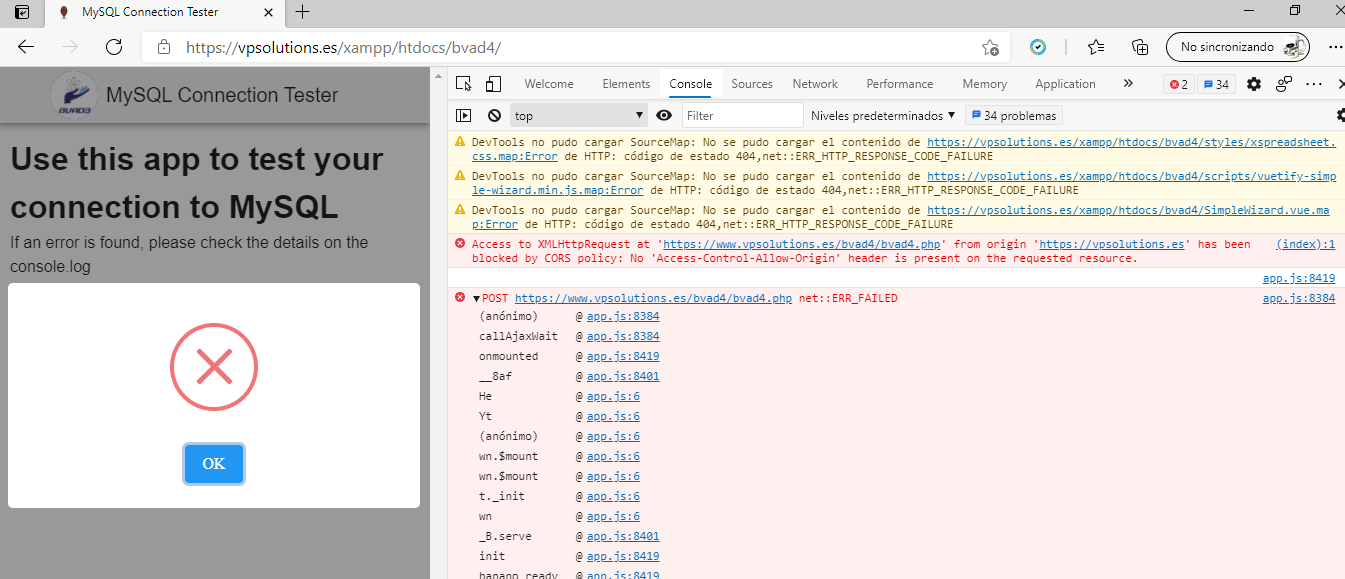Screen dimensions: 1345x579
Task: Open app.js:8419 link in the onmounted row
Action: pyautogui.click(x=623, y=356)
